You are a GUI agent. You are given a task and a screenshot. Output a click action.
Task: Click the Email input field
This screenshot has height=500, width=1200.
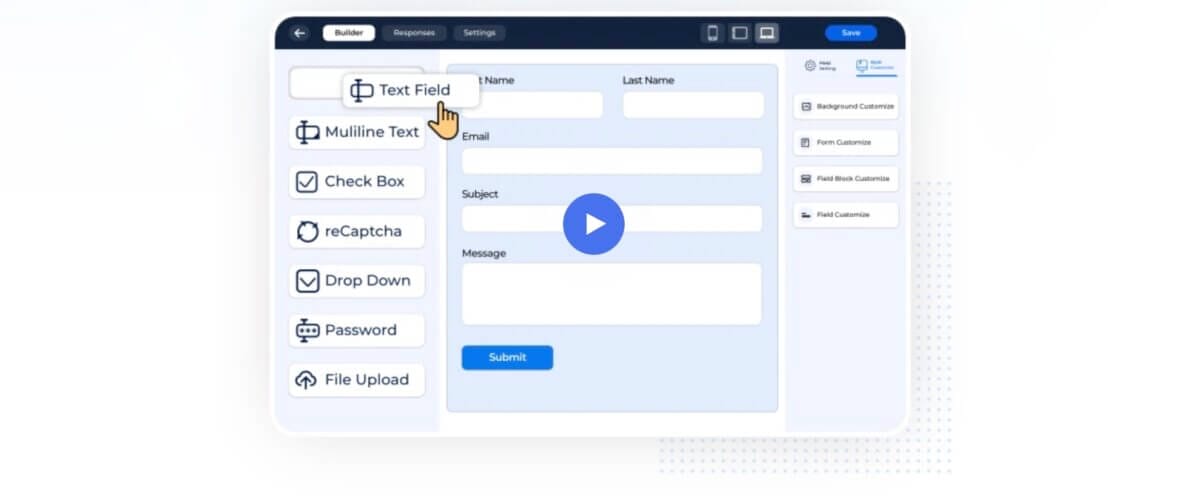[x=611, y=161]
